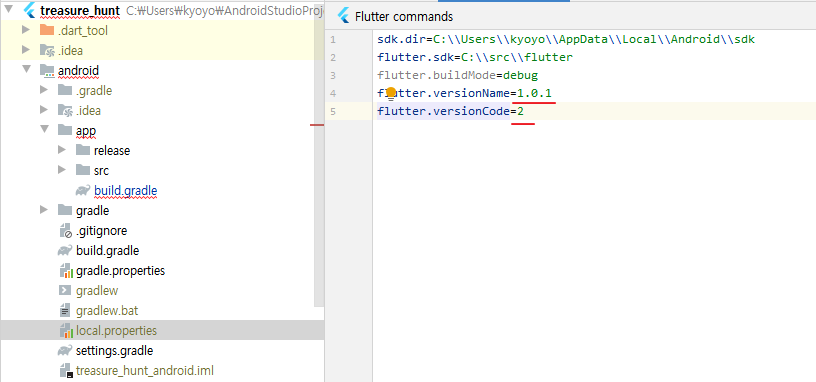Image resolution: width=816 pixels, height=382 pixels.
Task: Expand the top-level .idea folder arrow
Action: pos(26,50)
